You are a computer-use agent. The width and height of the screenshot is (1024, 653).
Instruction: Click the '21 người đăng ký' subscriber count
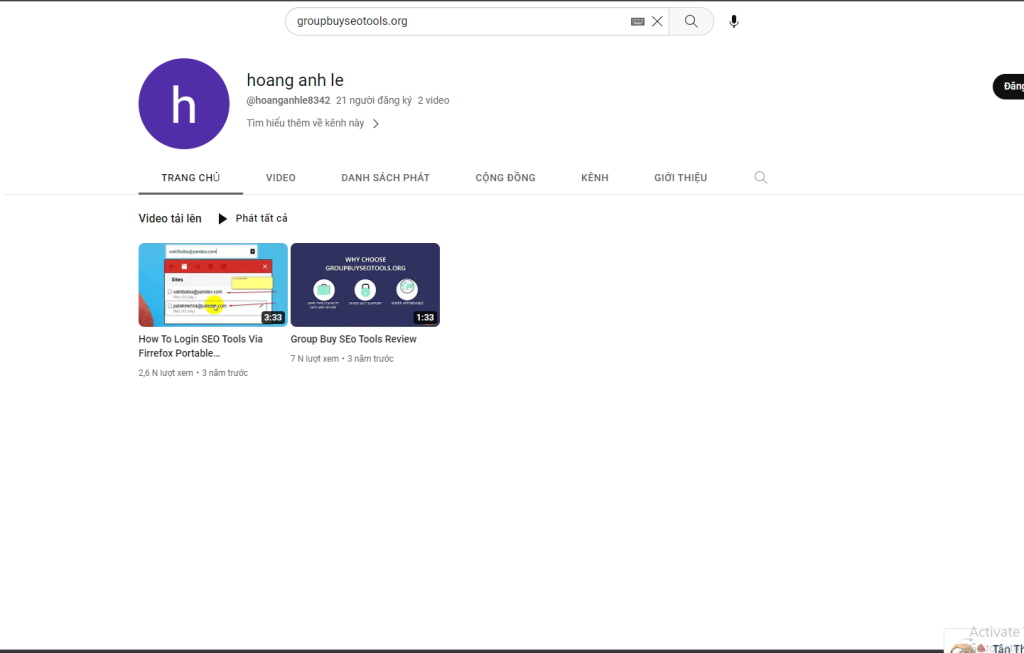374,101
